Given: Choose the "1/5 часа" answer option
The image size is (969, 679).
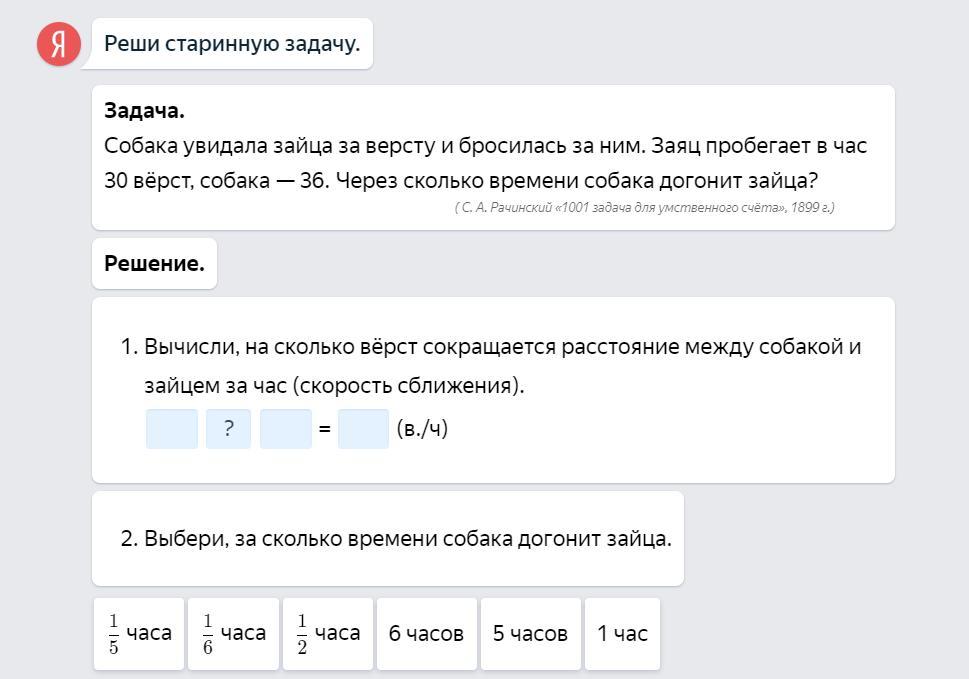Looking at the screenshot, I should 139,634.
